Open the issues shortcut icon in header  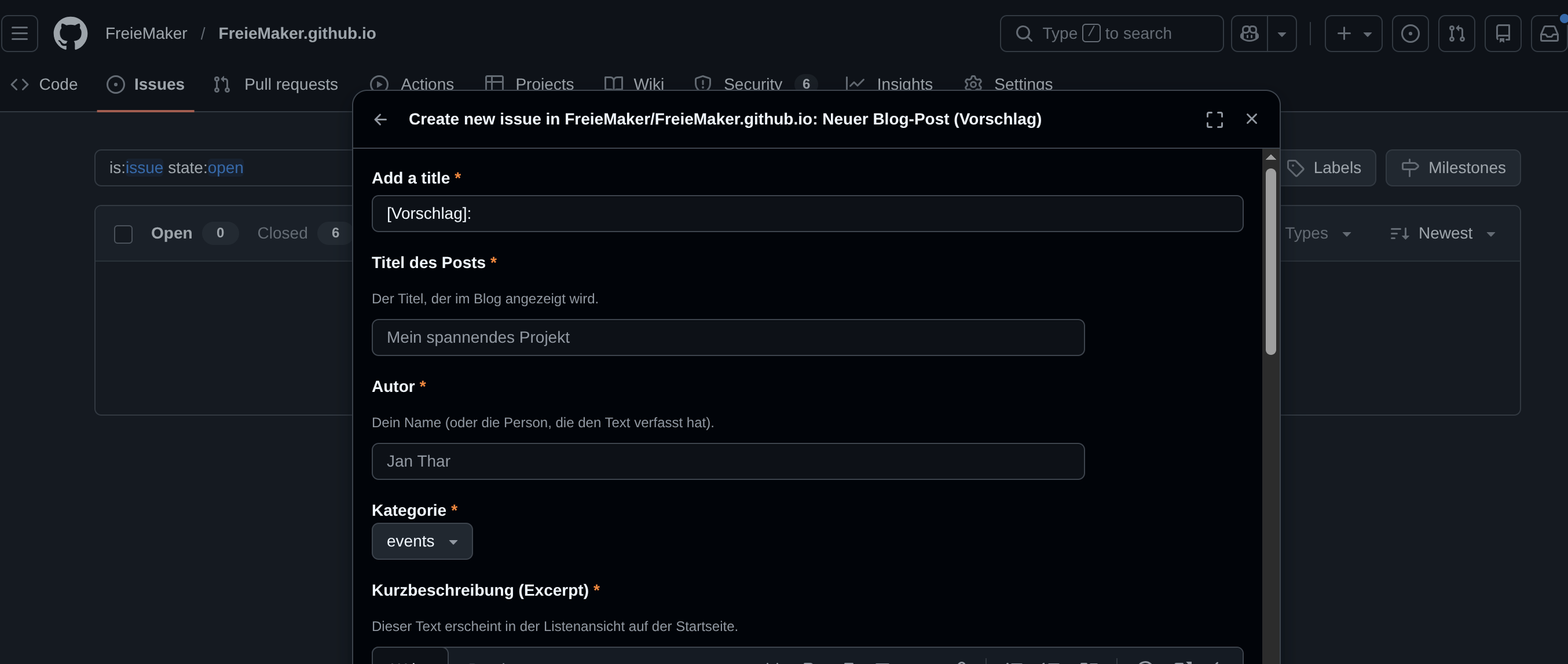1410,34
